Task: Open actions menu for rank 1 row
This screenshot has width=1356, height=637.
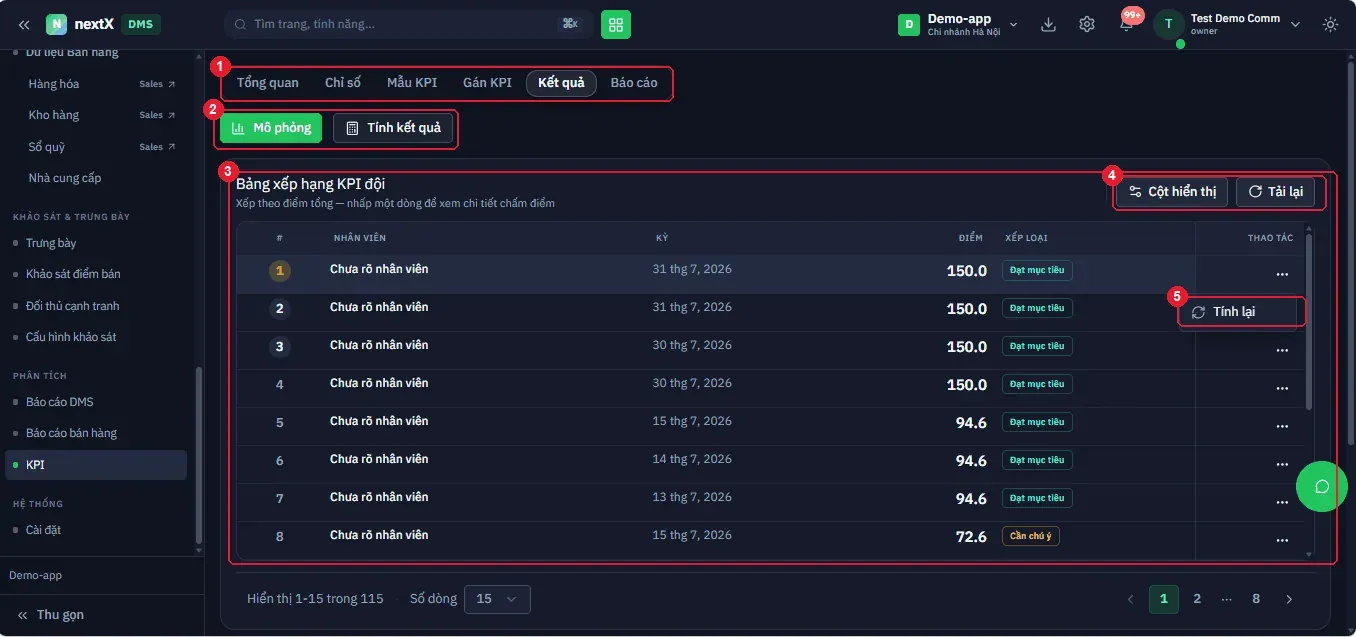Action: 1282,274
